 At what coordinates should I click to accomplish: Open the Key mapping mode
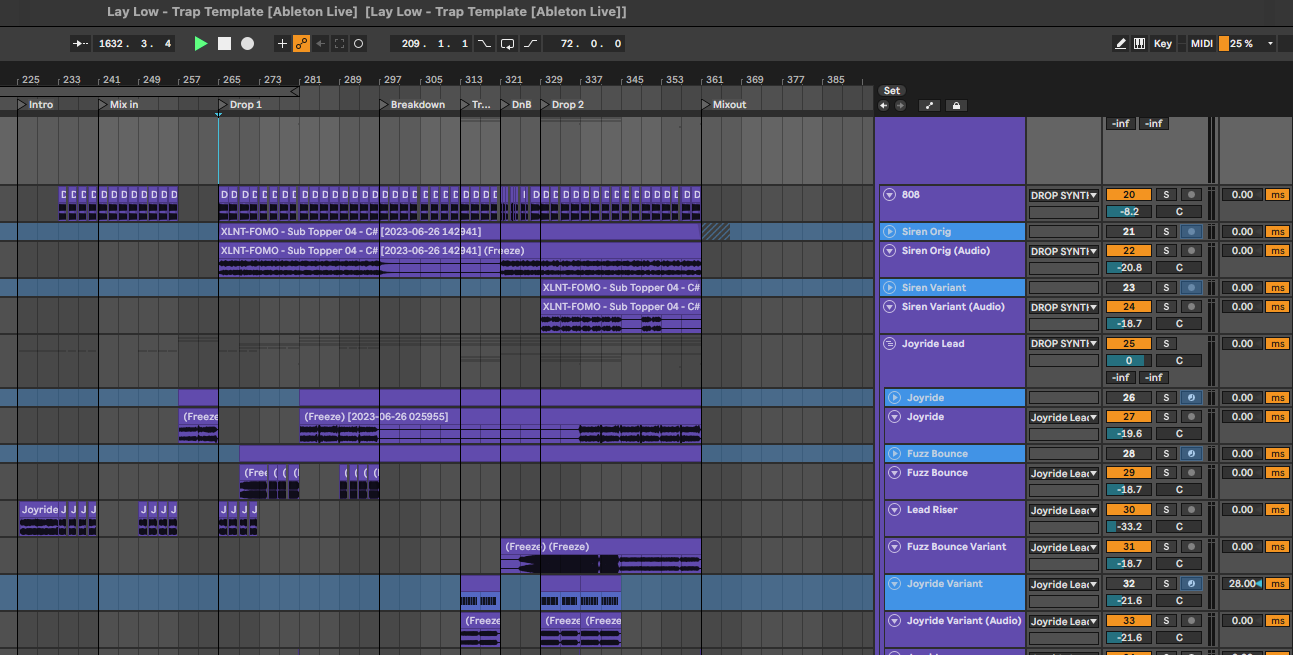(1162, 44)
